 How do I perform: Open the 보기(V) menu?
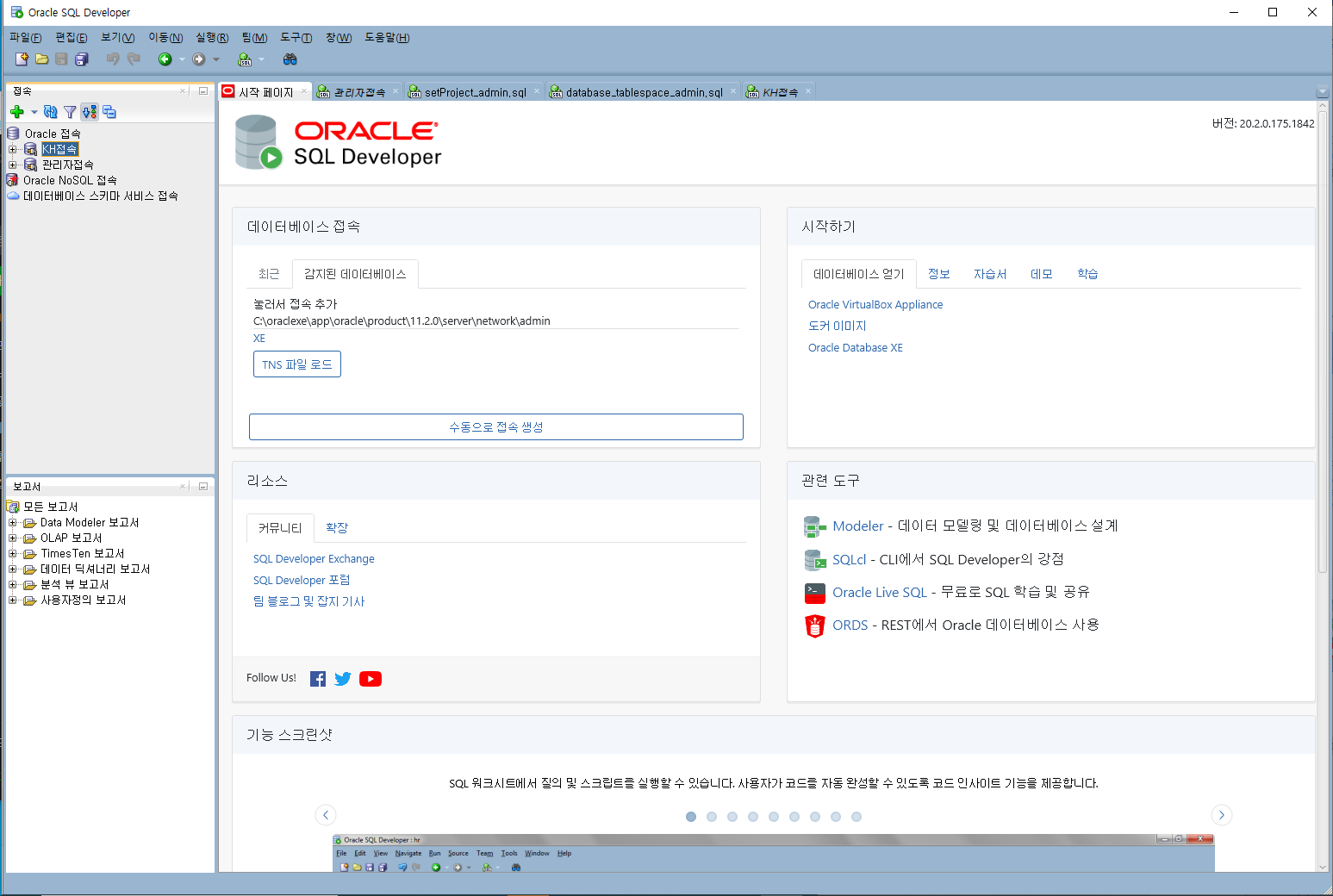(x=117, y=37)
